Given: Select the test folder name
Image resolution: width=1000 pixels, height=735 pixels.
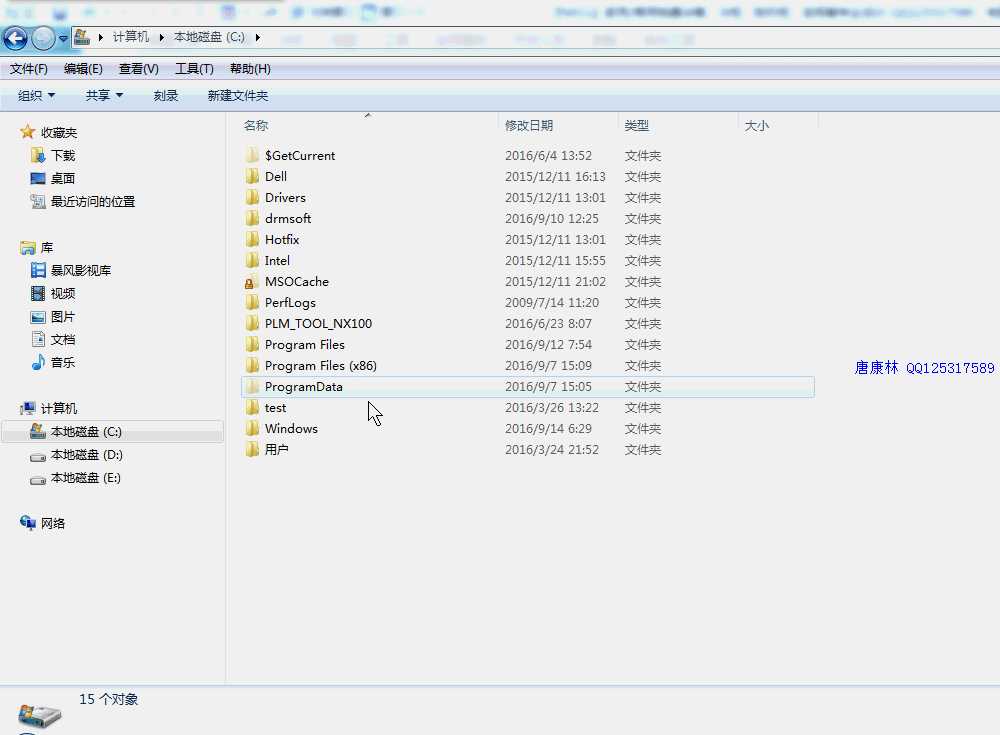Looking at the screenshot, I should (276, 408).
